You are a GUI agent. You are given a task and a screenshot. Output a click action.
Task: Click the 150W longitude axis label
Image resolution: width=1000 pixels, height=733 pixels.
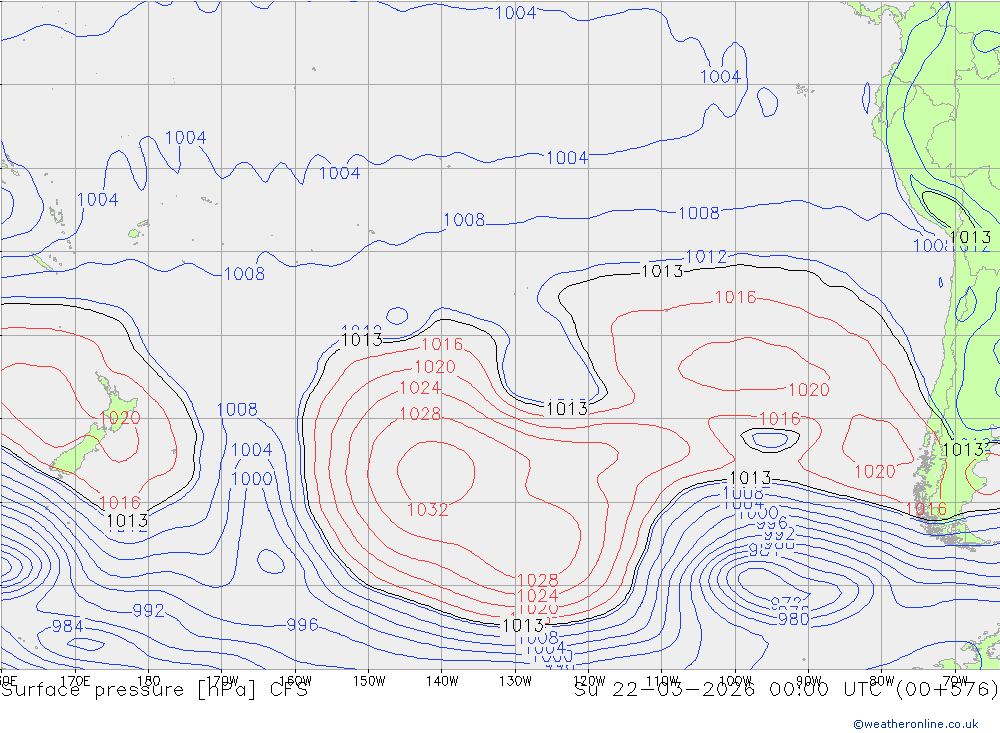coord(369,681)
